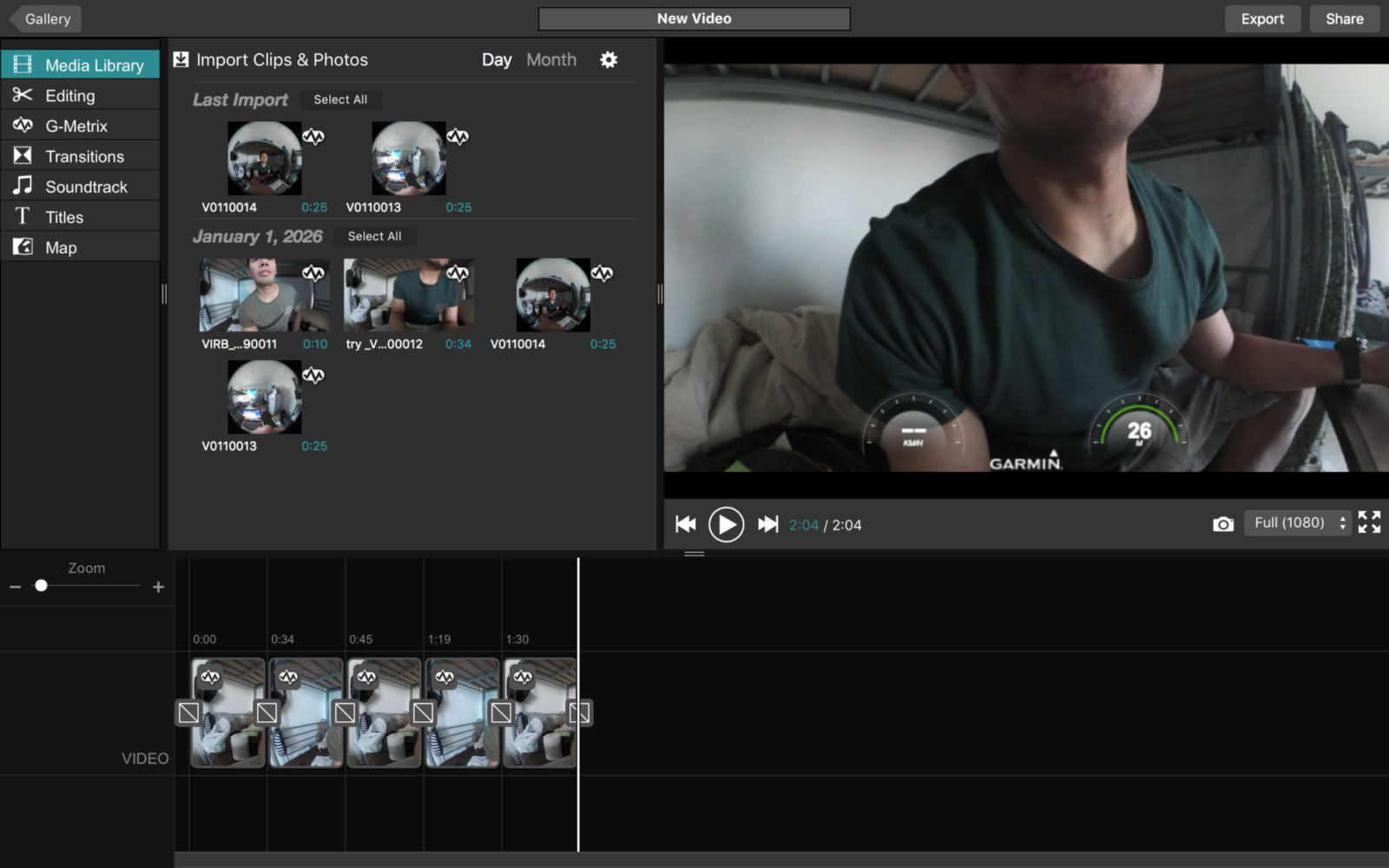Click the zoom in plus icon
The height and width of the screenshot is (868, 1389).
coord(158,588)
